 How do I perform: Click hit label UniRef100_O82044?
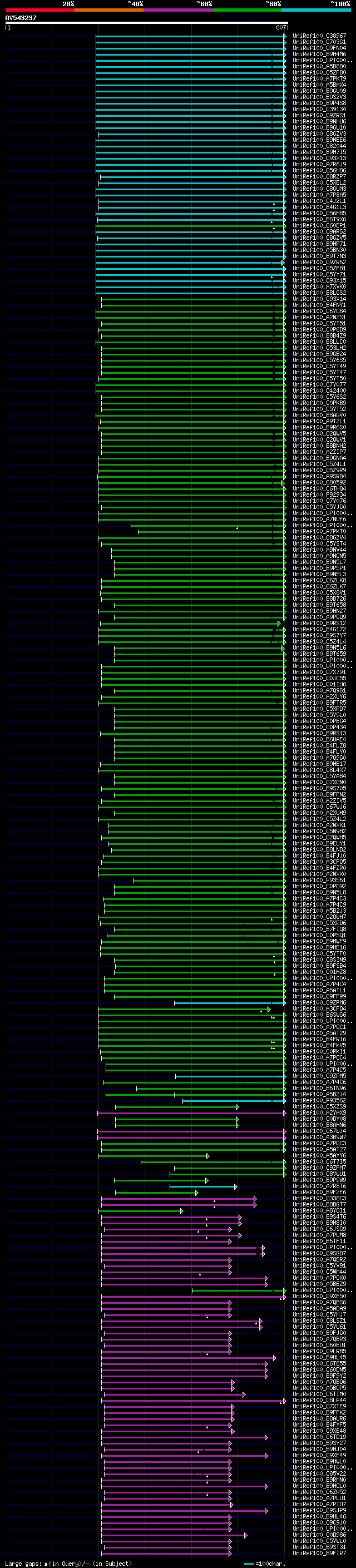319,146
